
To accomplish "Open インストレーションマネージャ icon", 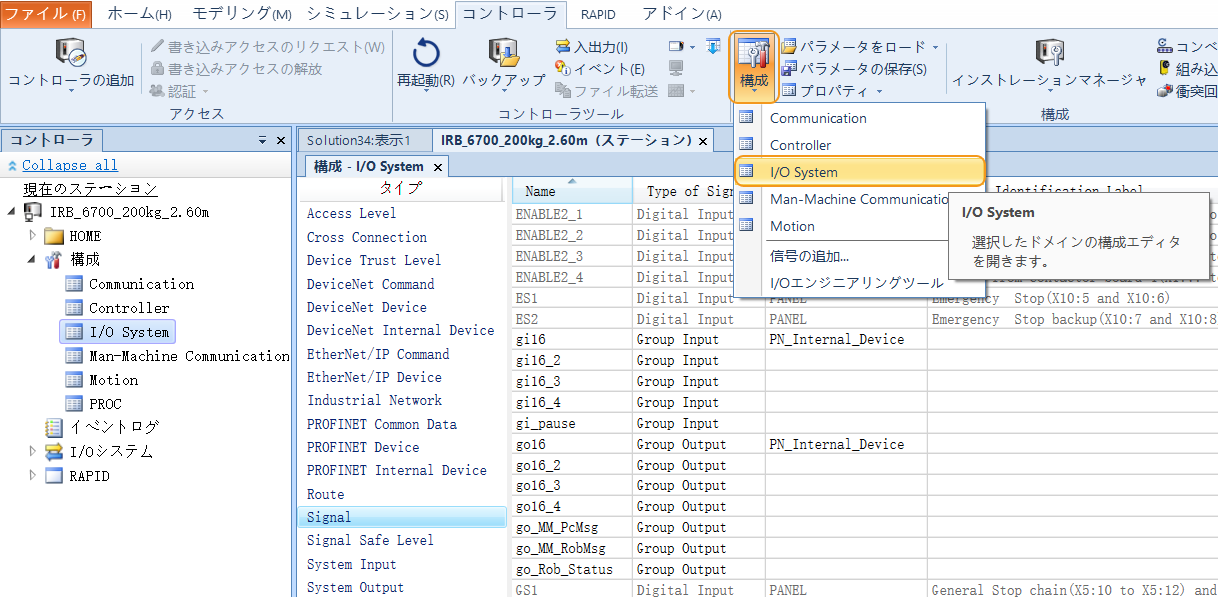I will (1048, 55).
